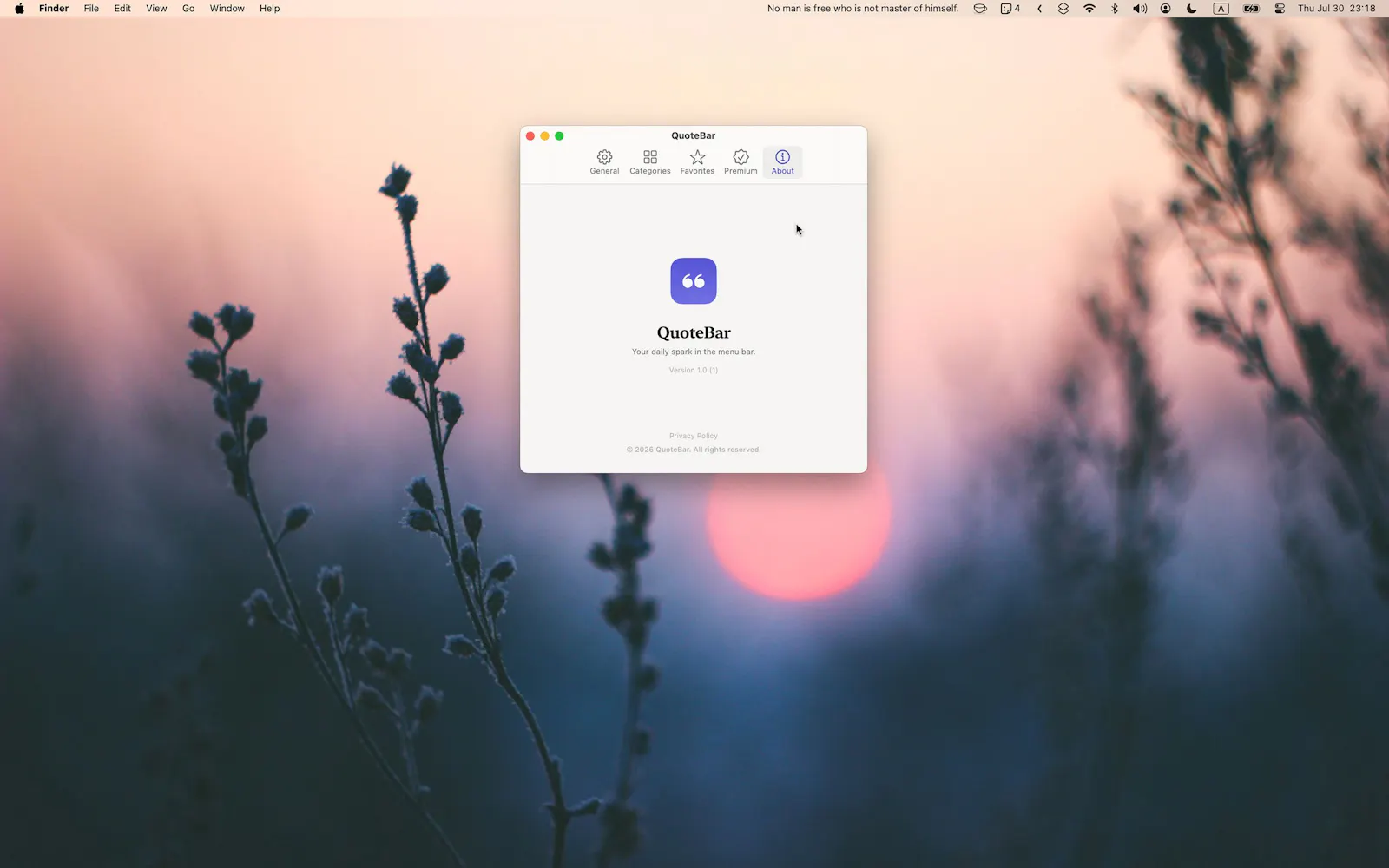Click the keyboard input source A icon
Screen dimensions: 1389x868
1221,9
